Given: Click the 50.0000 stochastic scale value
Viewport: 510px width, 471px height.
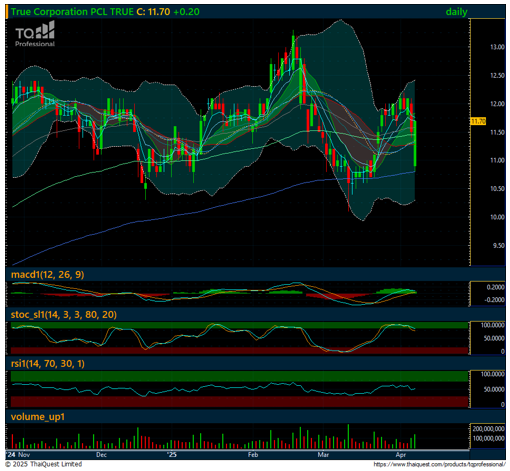Looking at the screenshot, I should coord(494,338).
